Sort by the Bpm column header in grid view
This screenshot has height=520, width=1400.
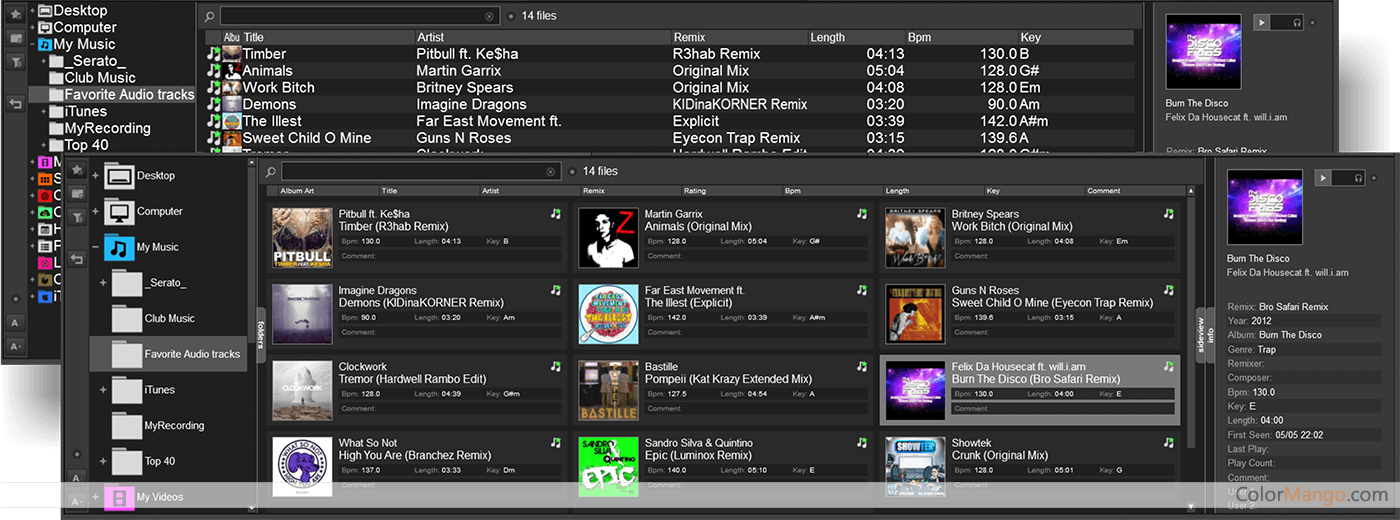[x=793, y=190]
